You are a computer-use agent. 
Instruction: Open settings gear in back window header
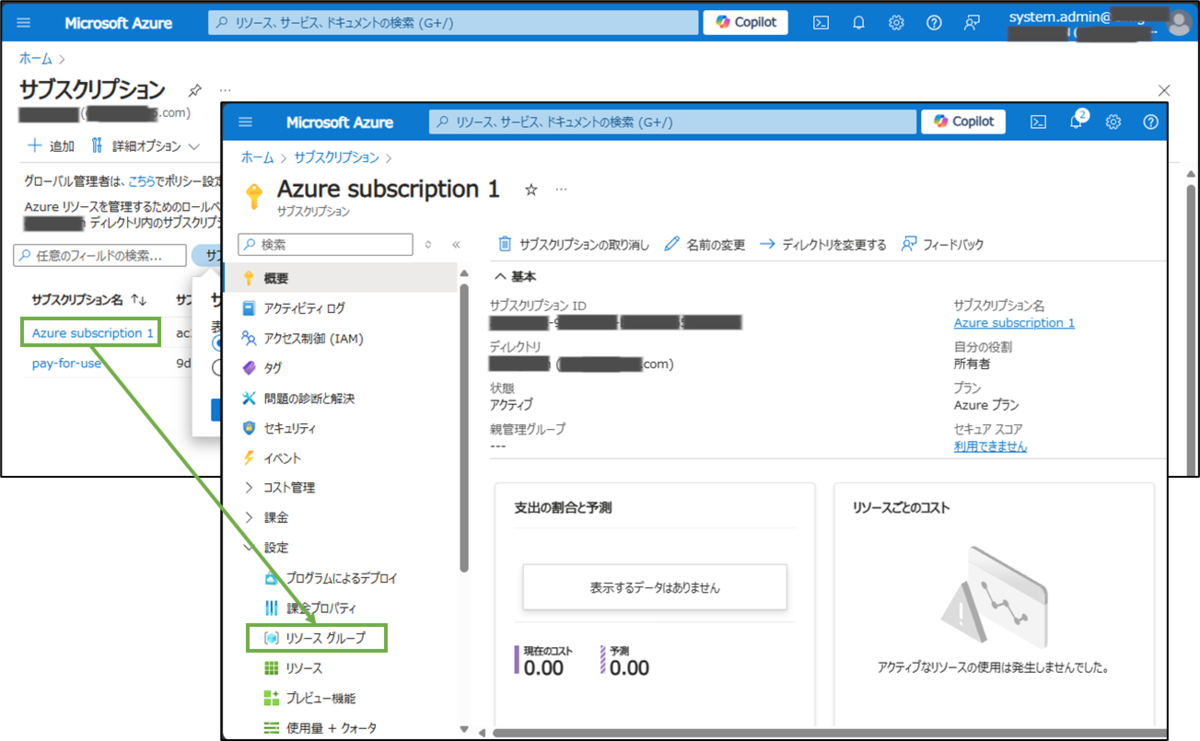tap(896, 22)
